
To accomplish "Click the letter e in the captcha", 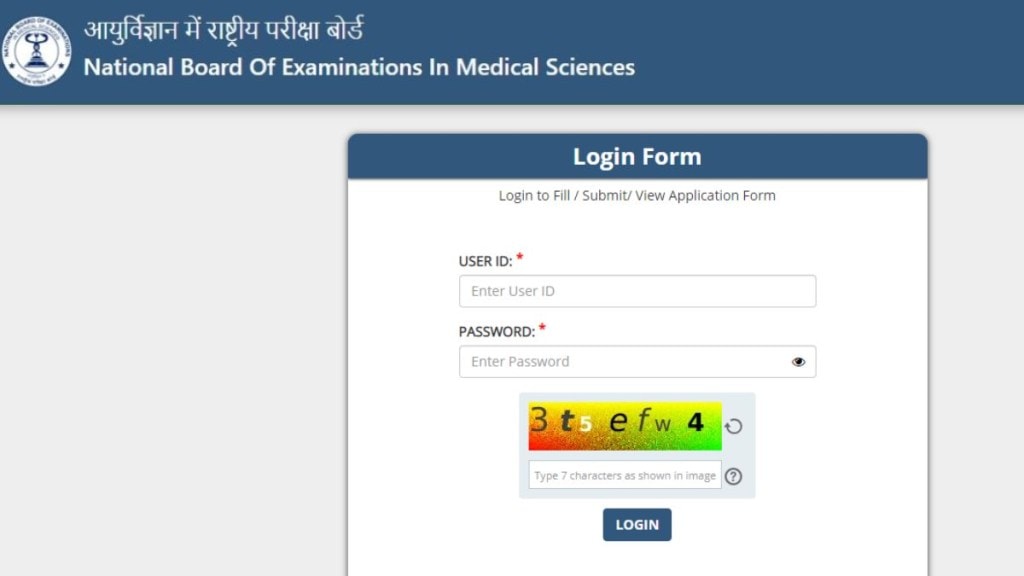I will click(619, 423).
